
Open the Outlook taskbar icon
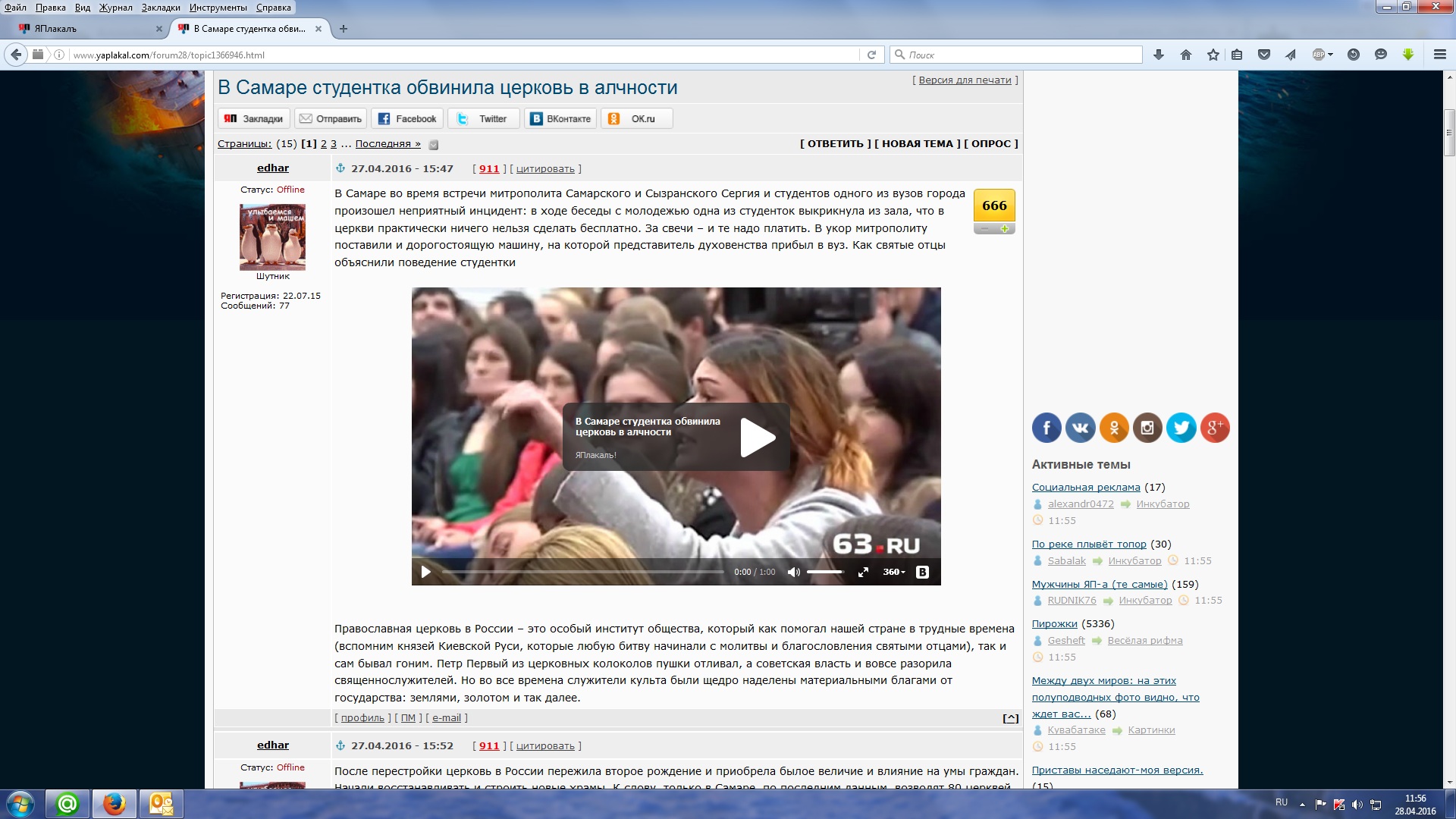tap(161, 803)
